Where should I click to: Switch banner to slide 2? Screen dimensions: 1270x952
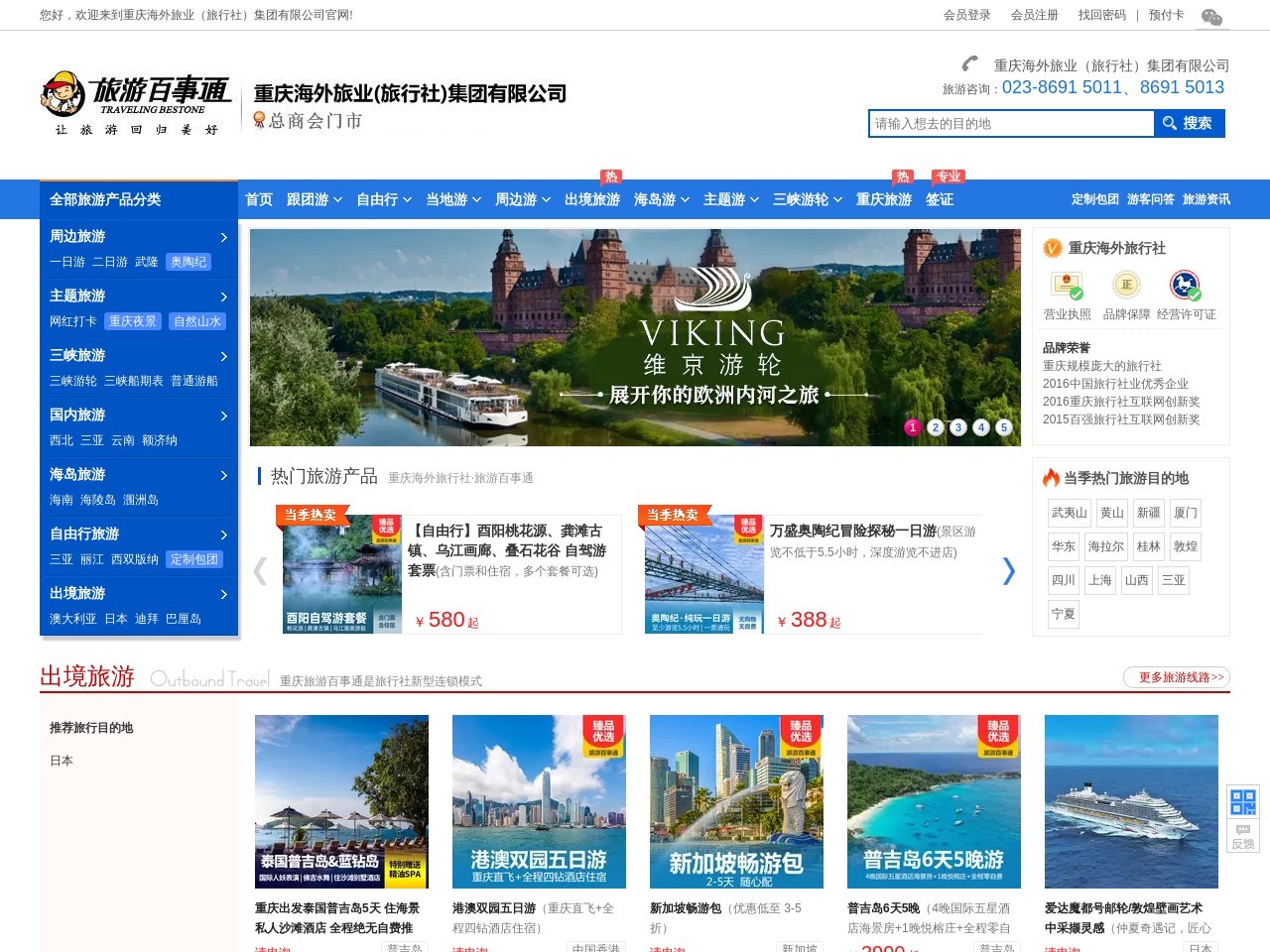click(x=936, y=427)
